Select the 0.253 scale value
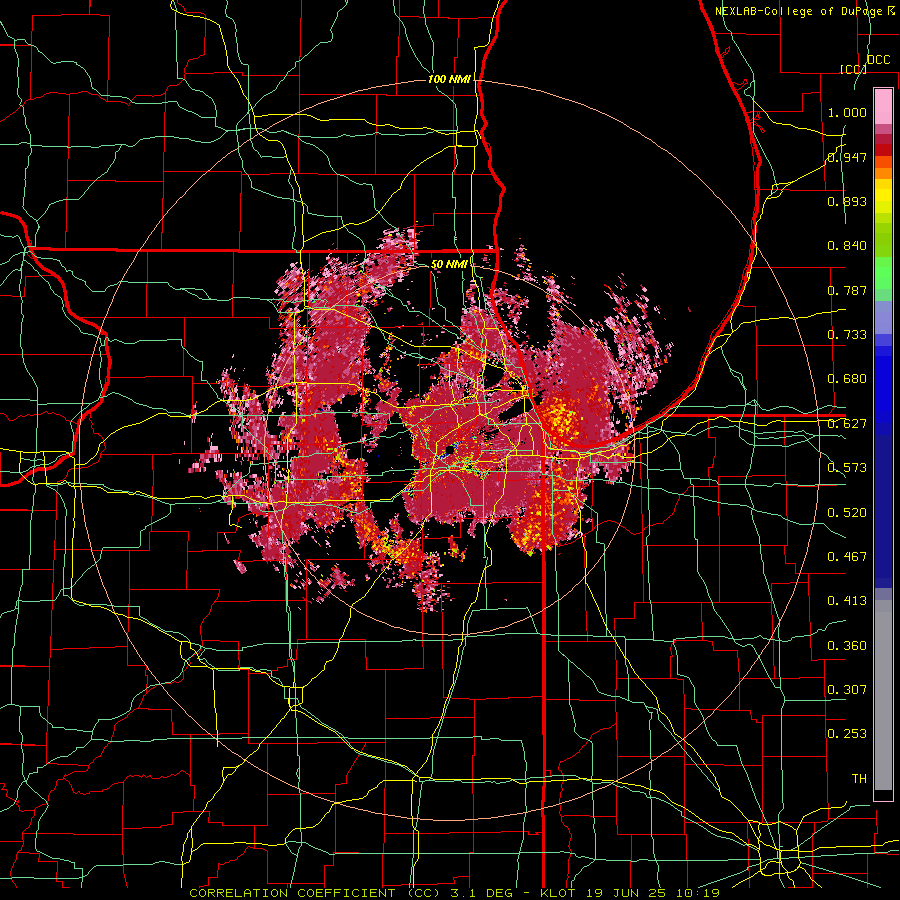 (847, 734)
